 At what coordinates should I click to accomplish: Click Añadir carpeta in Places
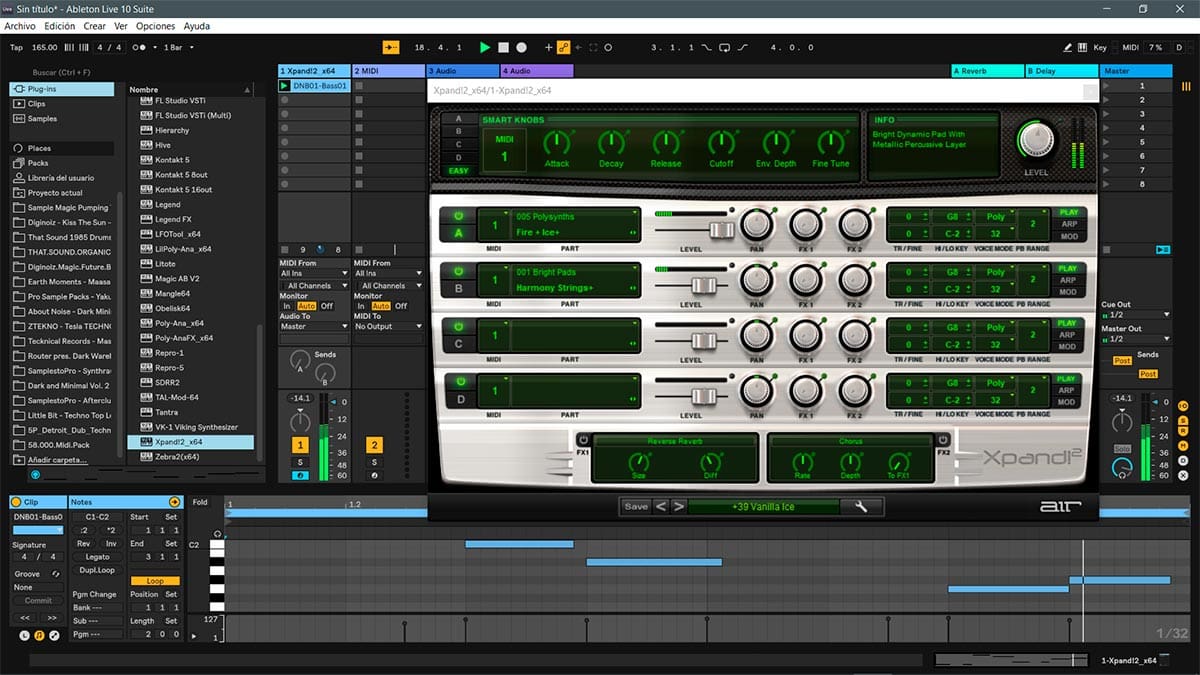pyautogui.click(x=57, y=460)
